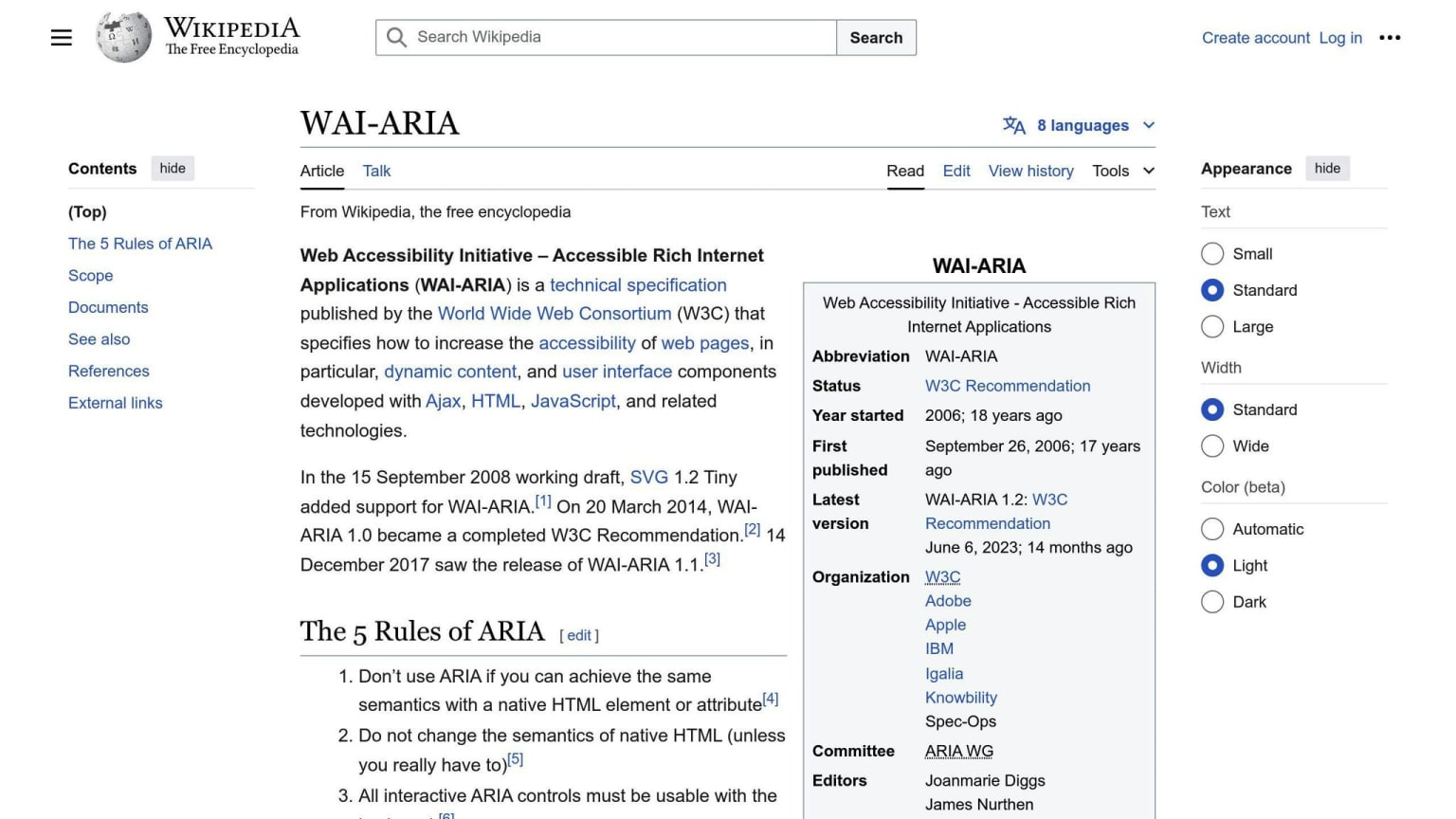This screenshot has width=1456, height=819.
Task: Go to References section in contents
Action: (109, 371)
